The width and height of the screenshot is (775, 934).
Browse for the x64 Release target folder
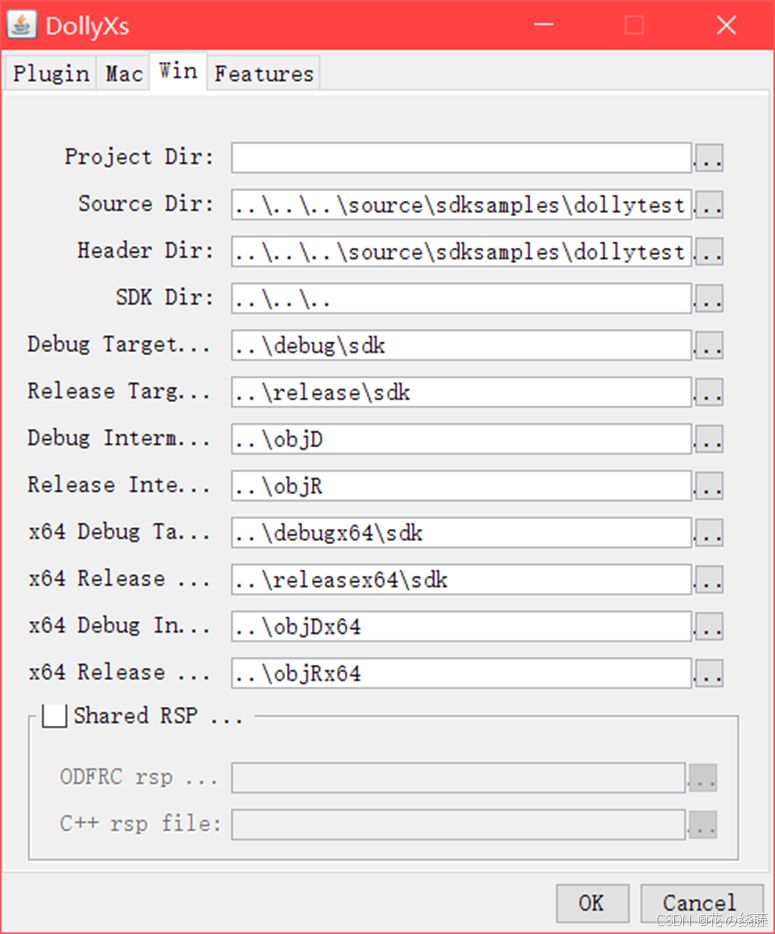click(709, 579)
